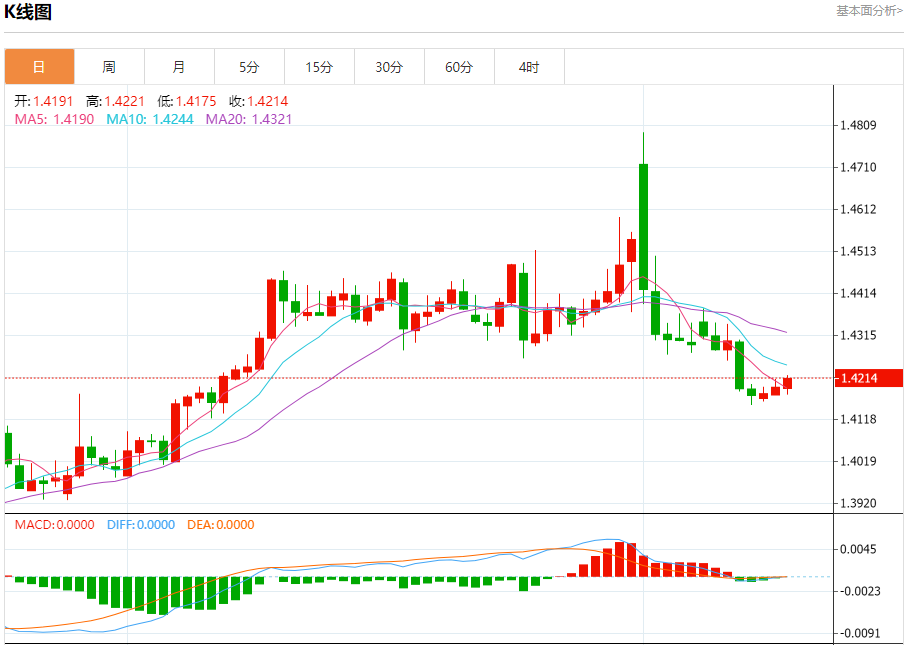The image size is (908, 645).
Task: Switch to the 月 monthly tab
Action: pos(180,67)
